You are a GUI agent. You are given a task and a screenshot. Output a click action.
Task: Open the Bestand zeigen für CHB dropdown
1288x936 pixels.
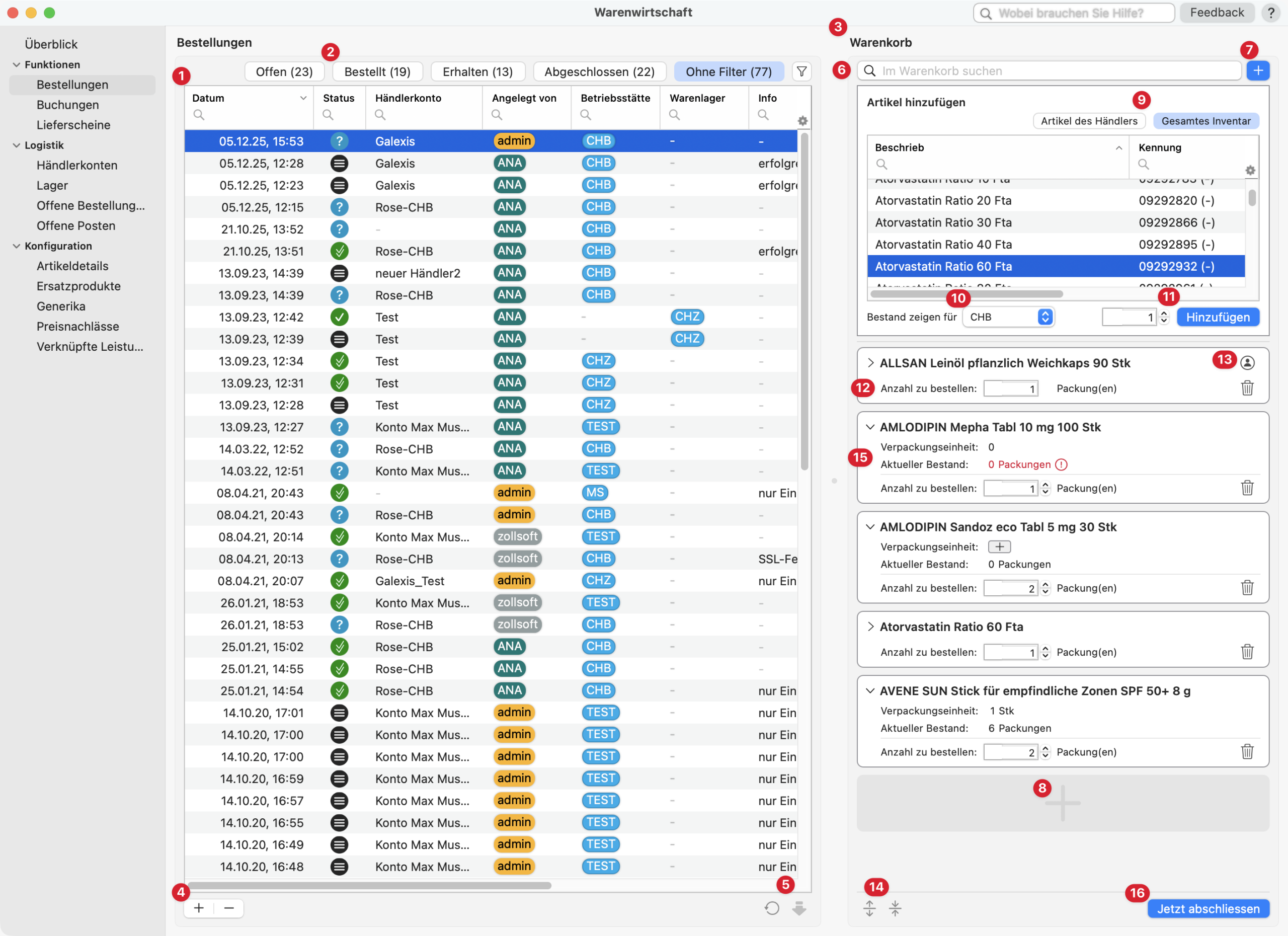pyautogui.click(x=1009, y=317)
